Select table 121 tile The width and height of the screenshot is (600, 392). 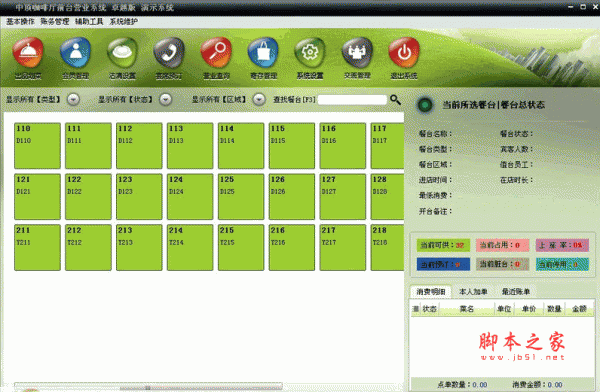pyautogui.click(x=38, y=196)
